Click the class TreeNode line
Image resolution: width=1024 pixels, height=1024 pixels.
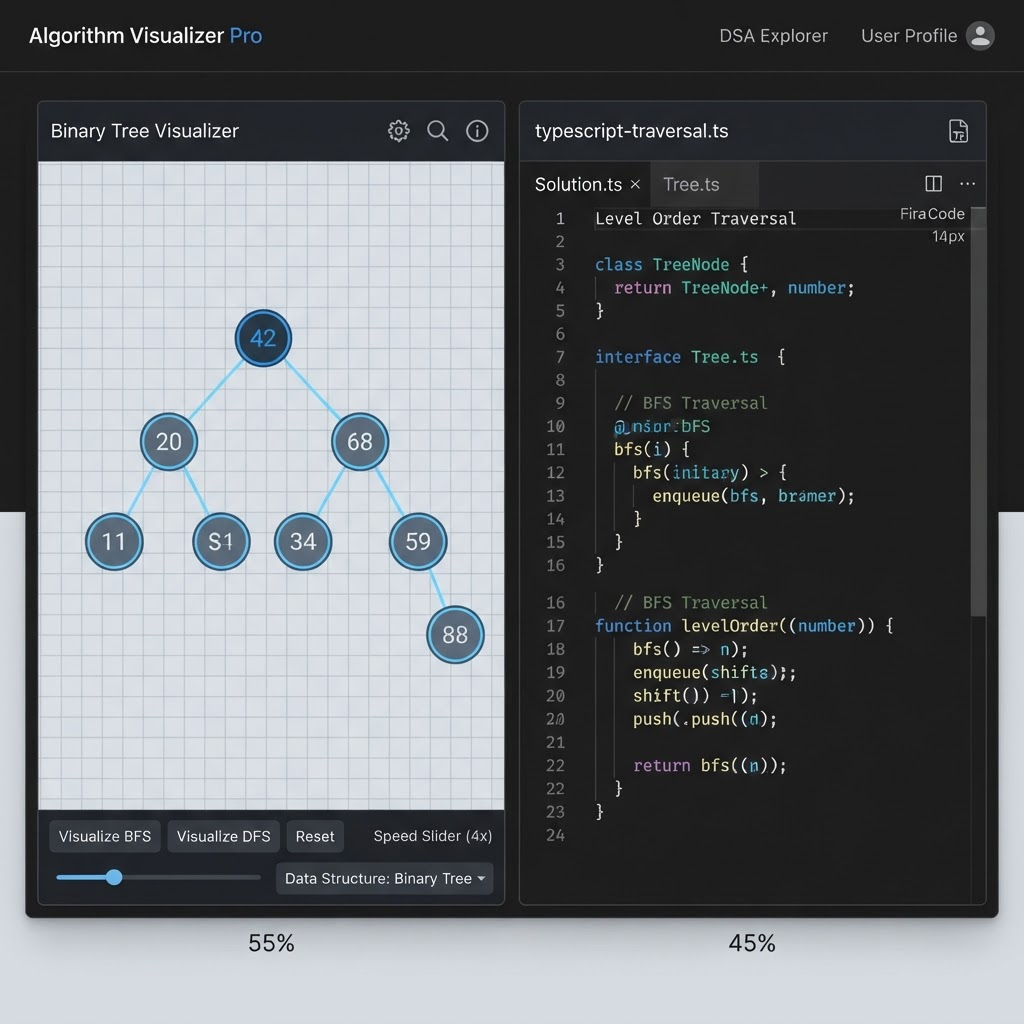pos(671,264)
